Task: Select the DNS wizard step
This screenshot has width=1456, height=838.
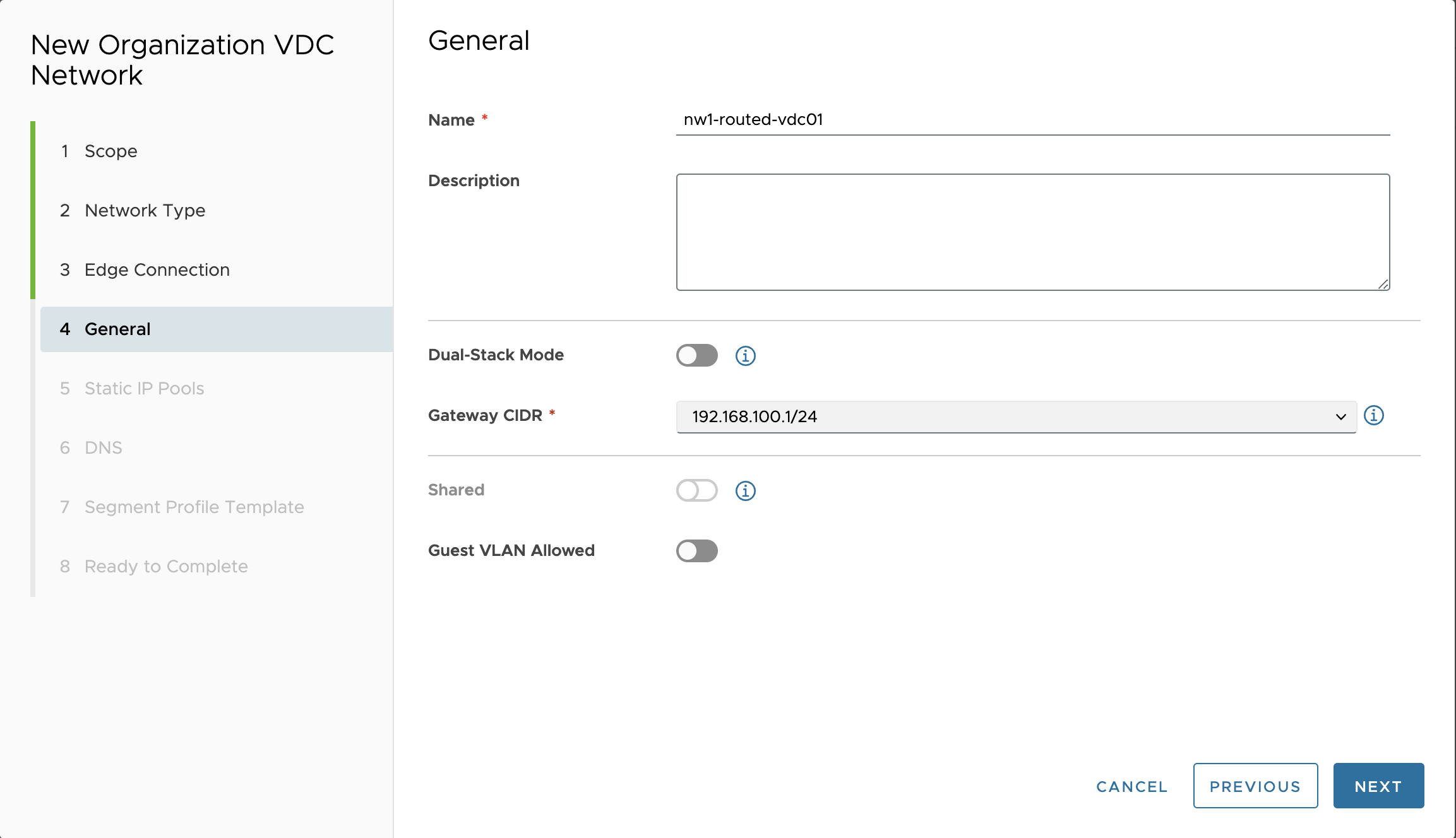Action: (x=103, y=448)
